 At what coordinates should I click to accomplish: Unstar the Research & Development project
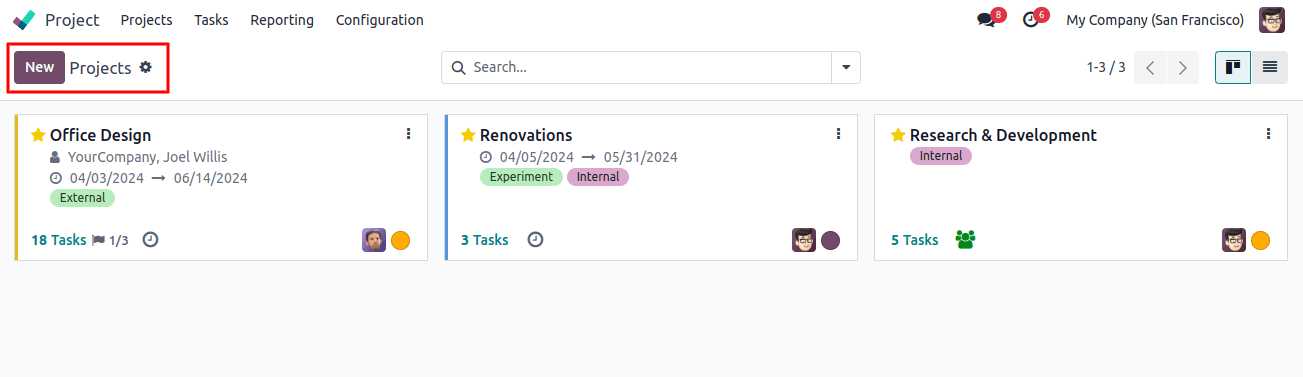(x=898, y=135)
